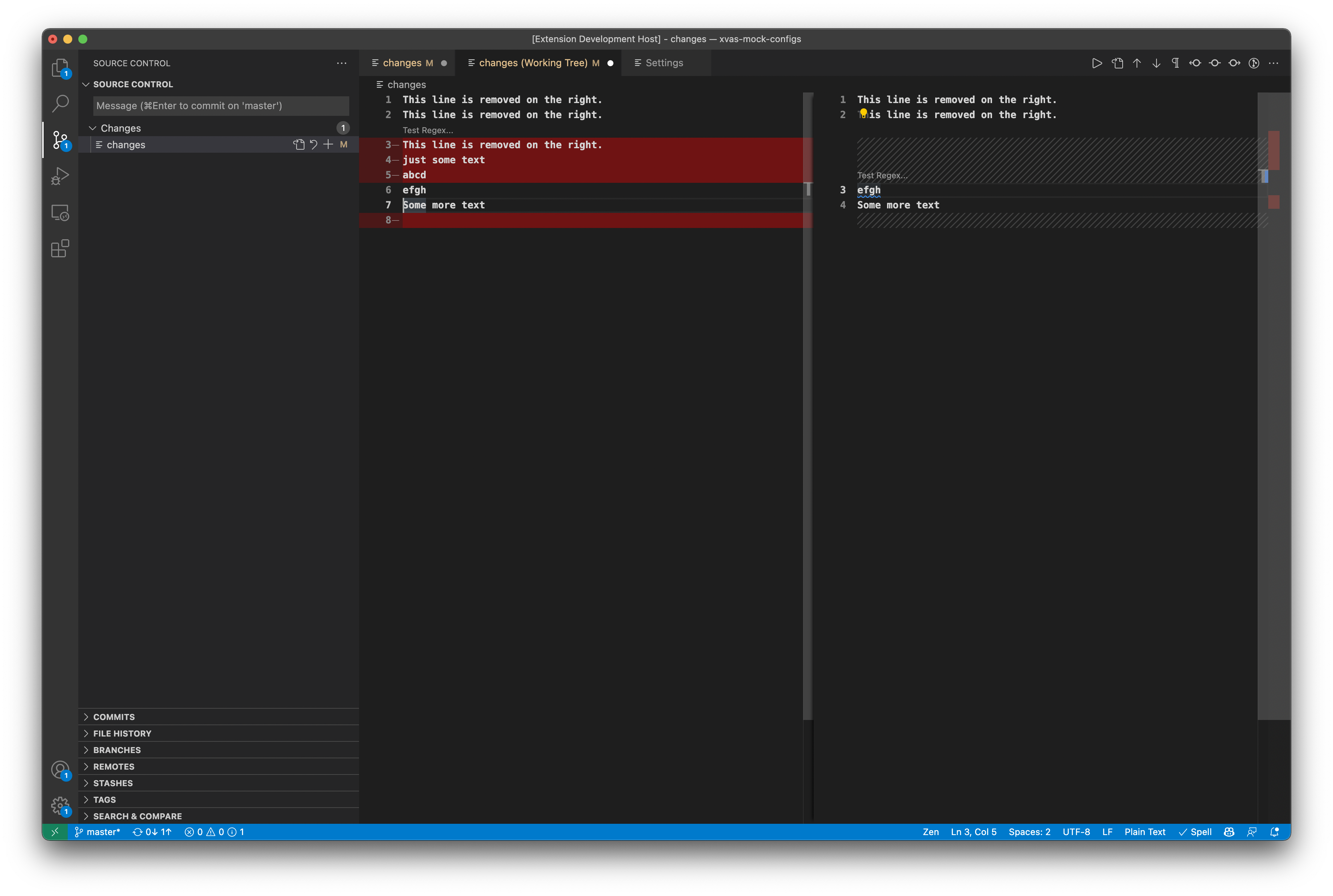The height and width of the screenshot is (896, 1333).
Task: Expand the BRANCHES section
Action: tap(117, 750)
